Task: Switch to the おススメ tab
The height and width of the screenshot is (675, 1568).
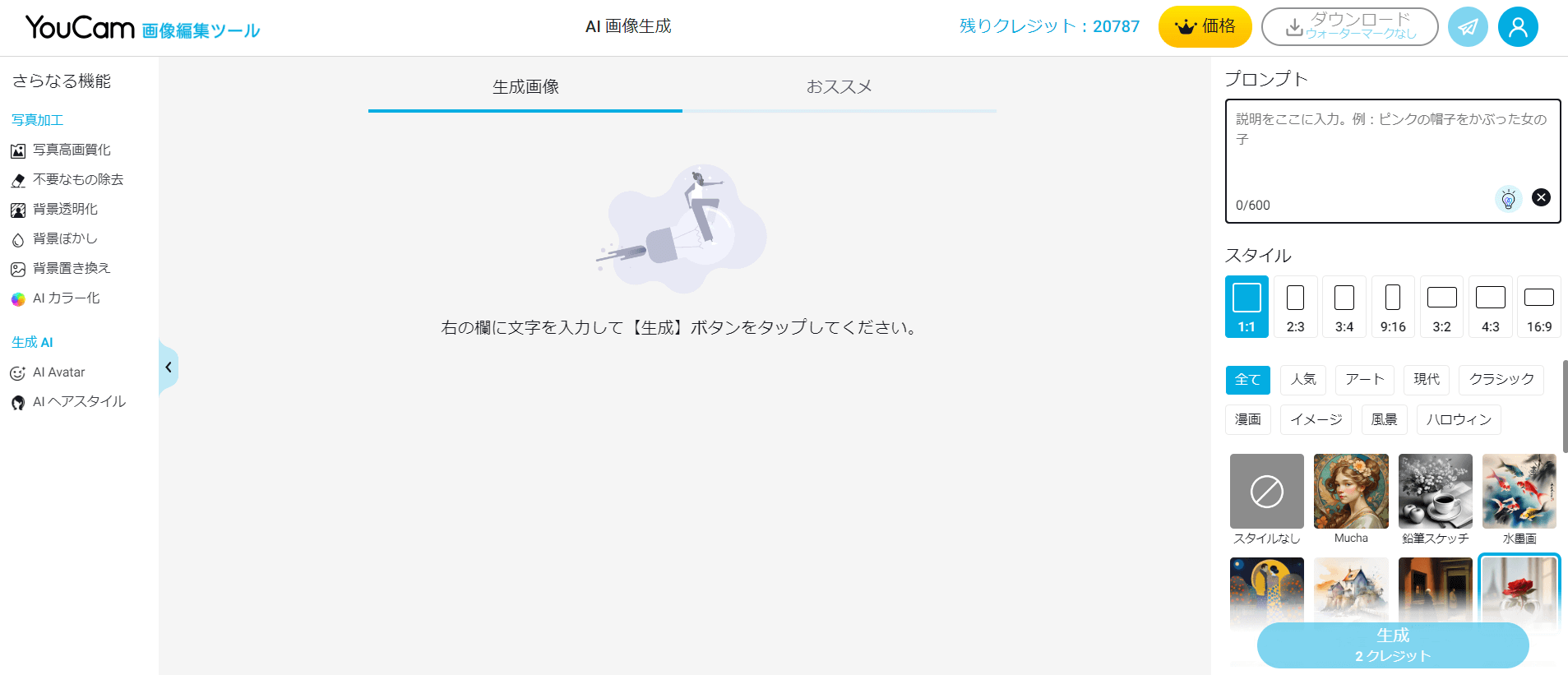Action: click(839, 87)
